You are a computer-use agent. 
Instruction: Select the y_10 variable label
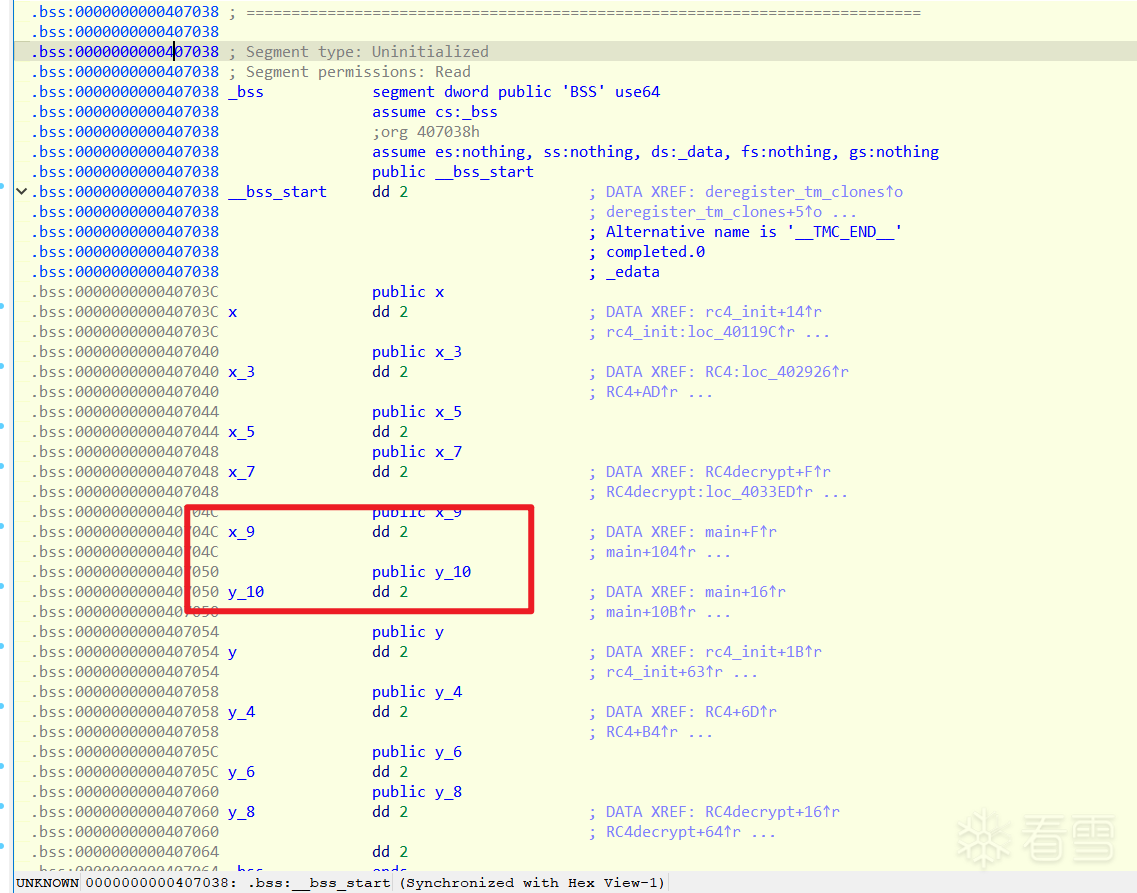[x=246, y=592]
